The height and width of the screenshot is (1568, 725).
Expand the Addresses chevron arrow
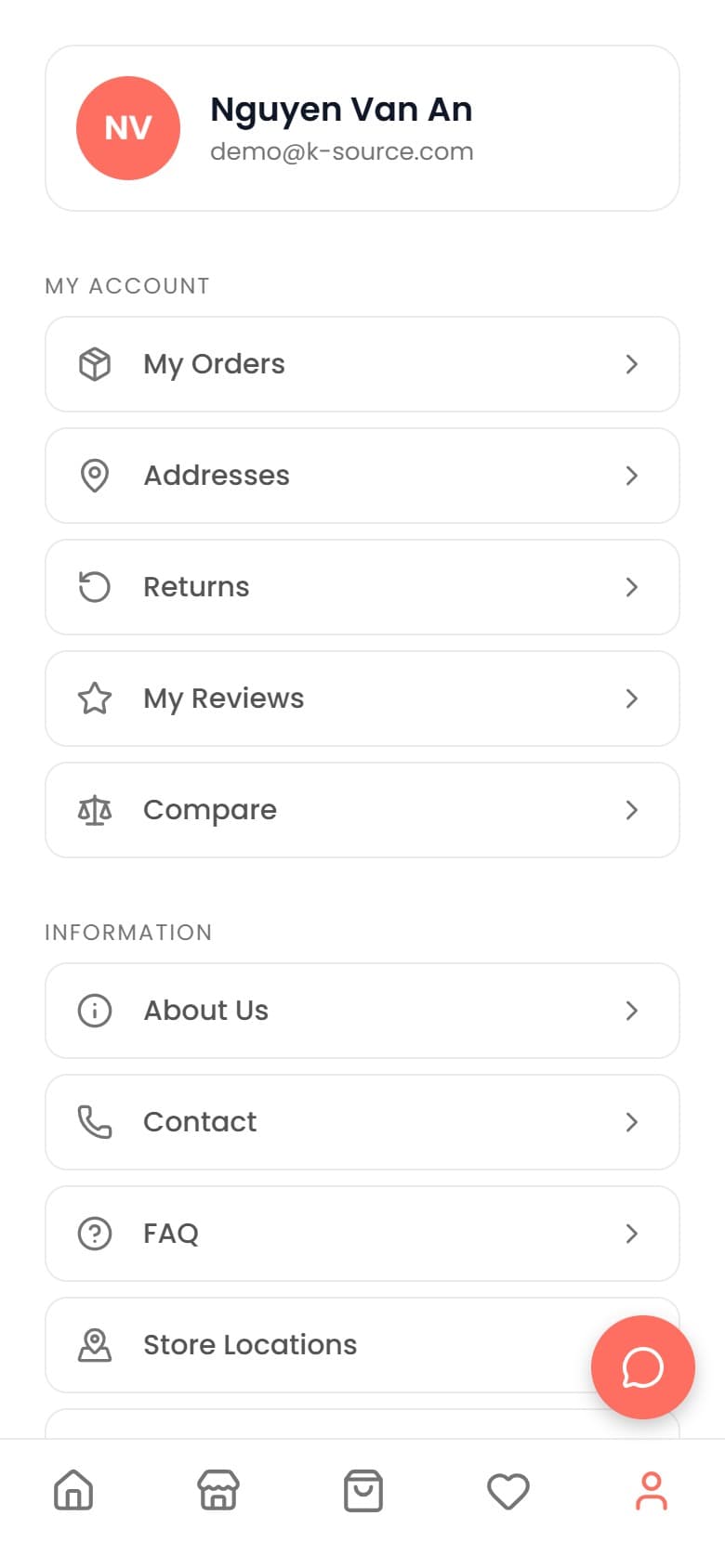[x=632, y=476]
